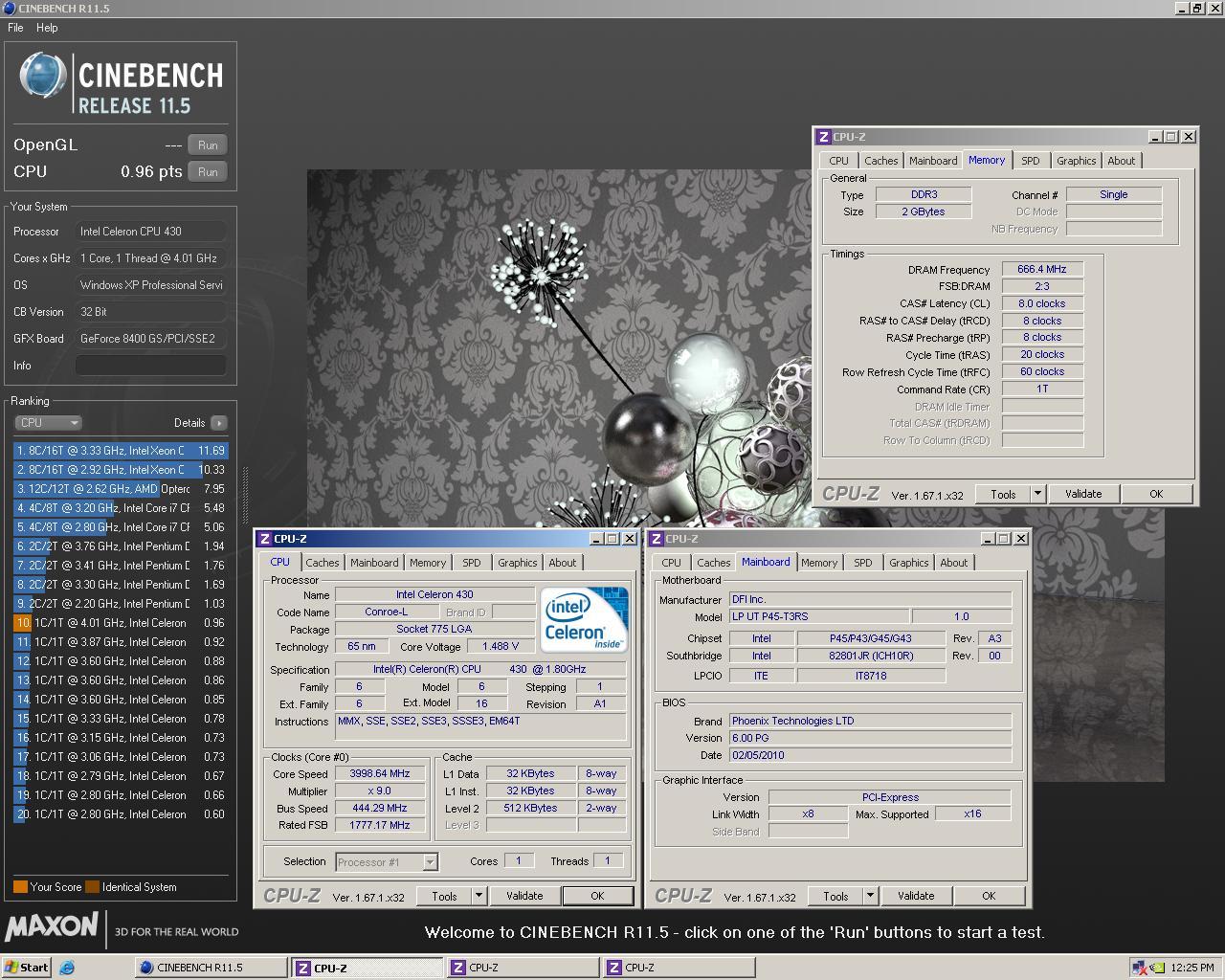Select ranking row 10 with score 0.96

click(x=121, y=623)
